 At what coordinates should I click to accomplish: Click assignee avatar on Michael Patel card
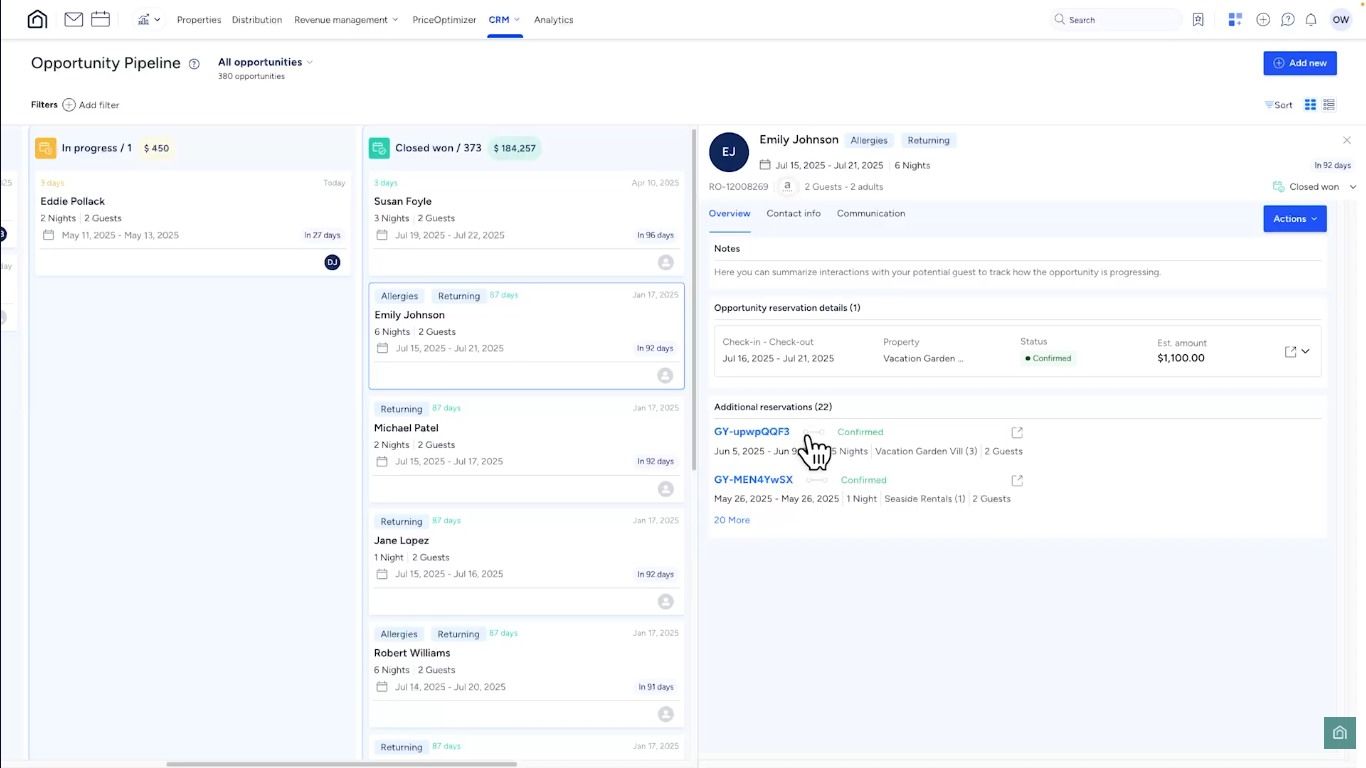pyautogui.click(x=665, y=489)
